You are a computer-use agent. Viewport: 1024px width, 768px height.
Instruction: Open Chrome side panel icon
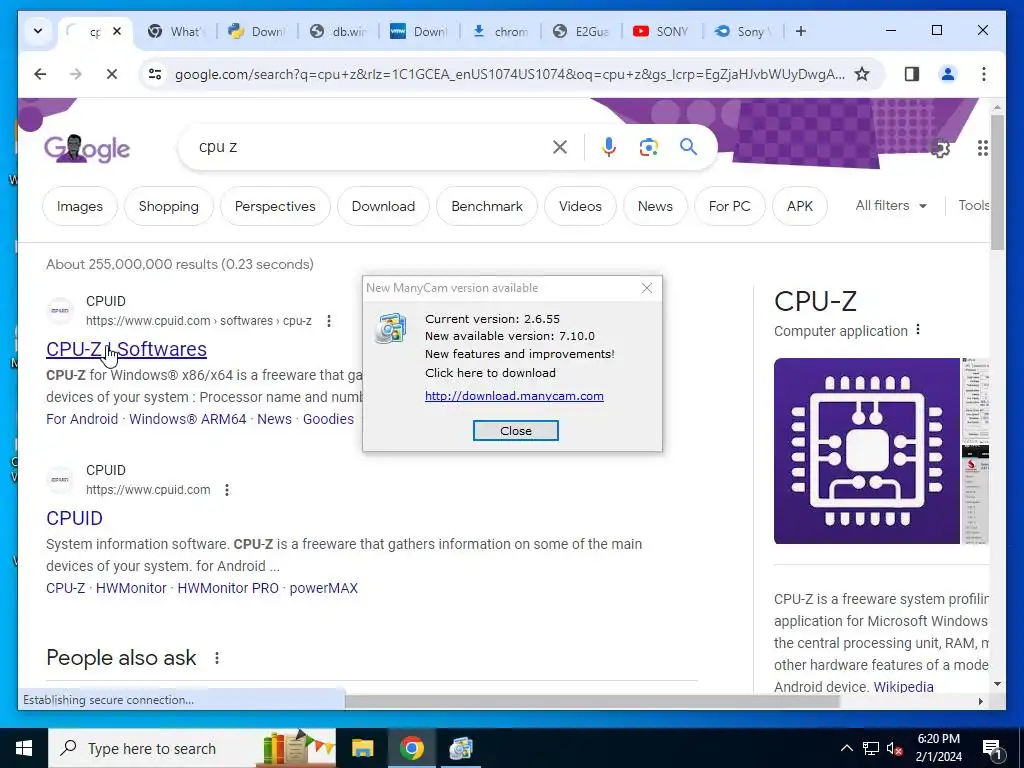pyautogui.click(x=912, y=74)
